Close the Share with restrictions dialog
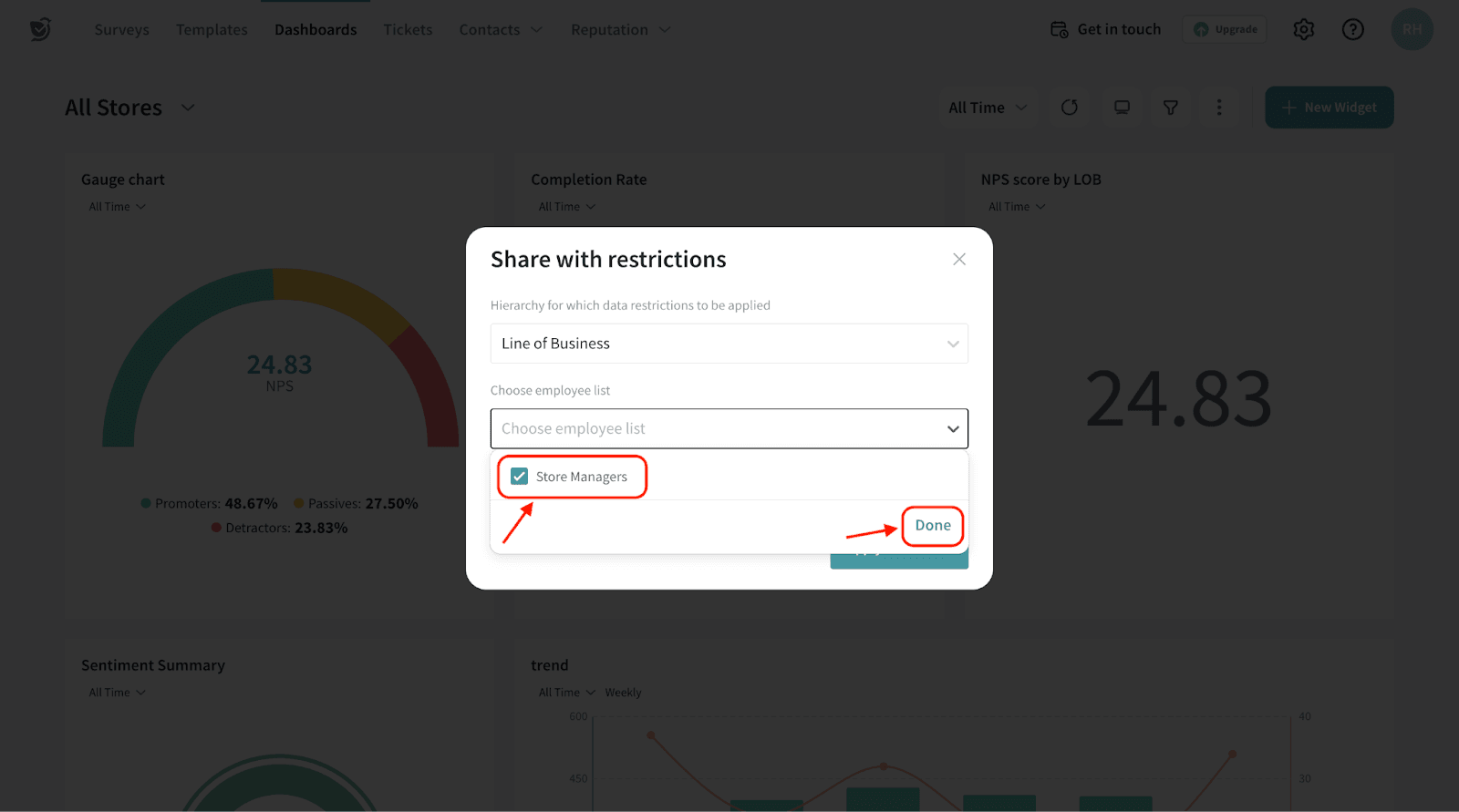The height and width of the screenshot is (812, 1459). pos(958,260)
